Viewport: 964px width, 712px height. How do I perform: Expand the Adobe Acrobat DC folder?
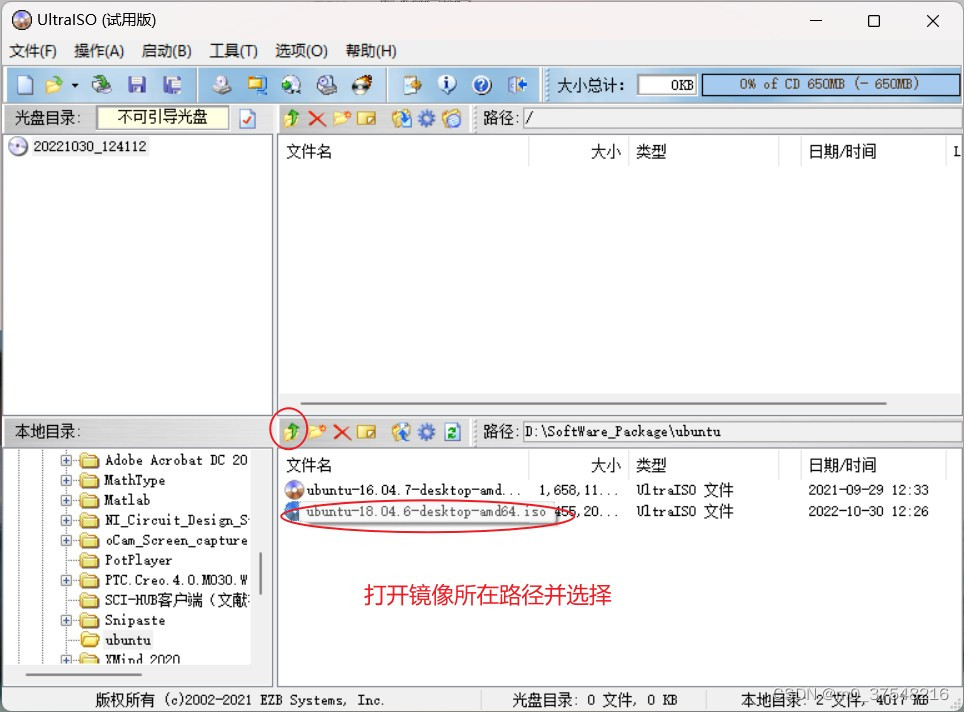pos(66,460)
